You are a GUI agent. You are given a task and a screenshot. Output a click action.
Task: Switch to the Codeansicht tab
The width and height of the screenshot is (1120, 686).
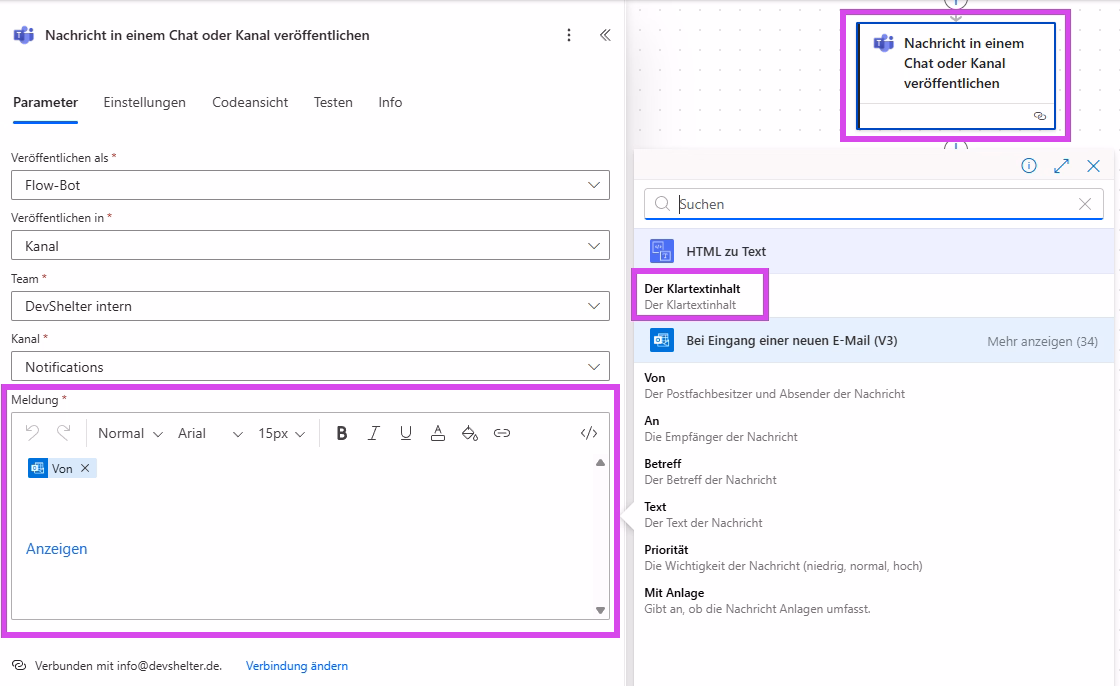tap(250, 102)
